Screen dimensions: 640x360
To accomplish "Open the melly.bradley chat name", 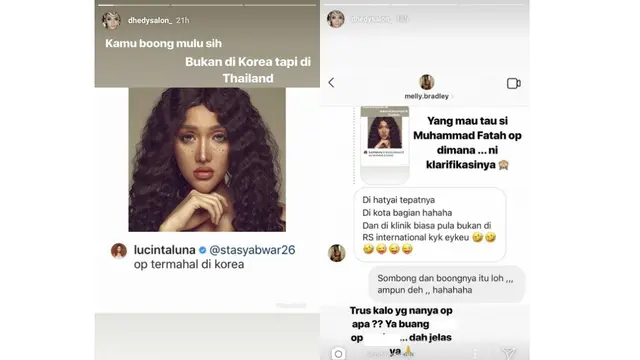I will [427, 96].
